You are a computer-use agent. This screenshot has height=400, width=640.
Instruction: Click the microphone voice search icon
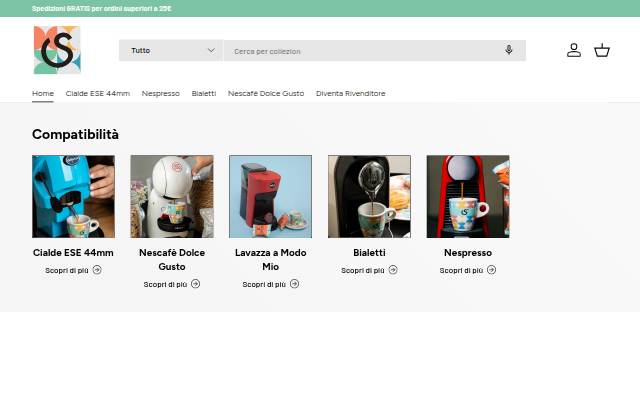[x=509, y=50]
